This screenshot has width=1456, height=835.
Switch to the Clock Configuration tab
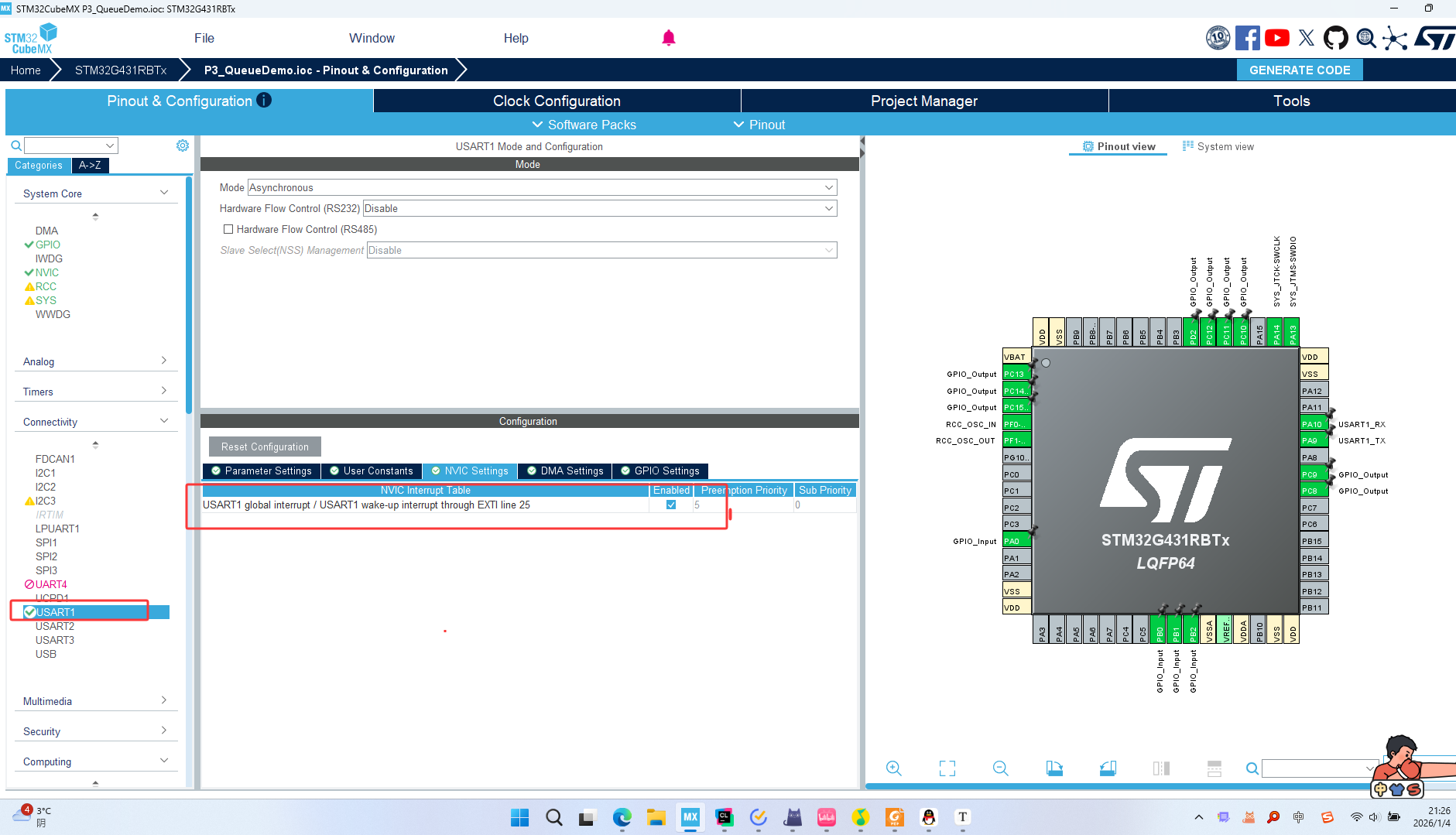557,101
